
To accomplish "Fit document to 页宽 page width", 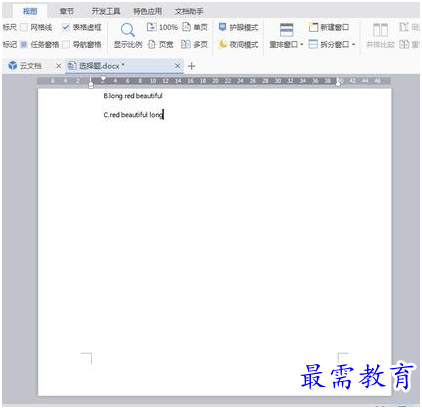I will point(161,44).
